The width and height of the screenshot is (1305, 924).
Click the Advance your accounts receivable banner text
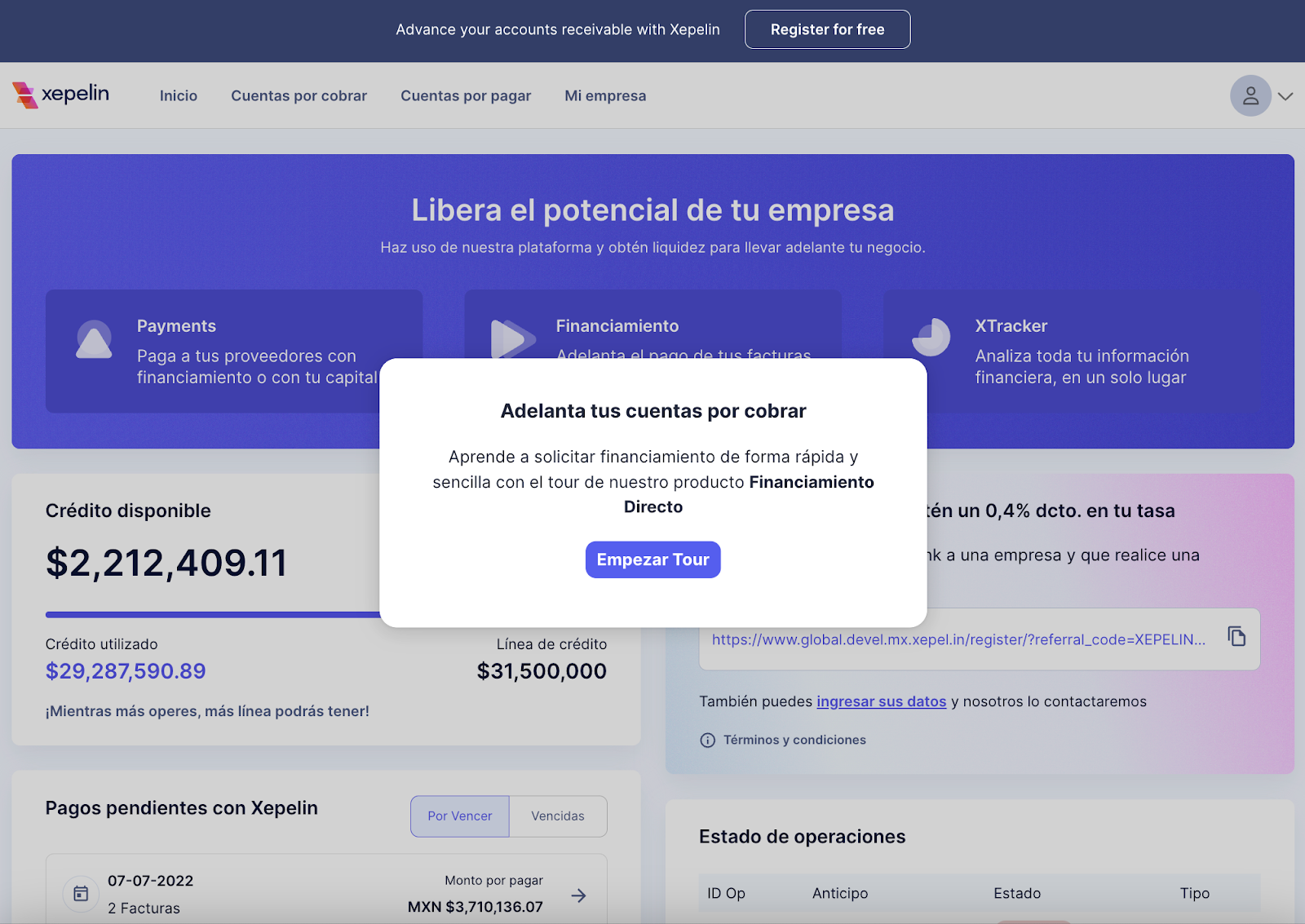click(x=558, y=29)
